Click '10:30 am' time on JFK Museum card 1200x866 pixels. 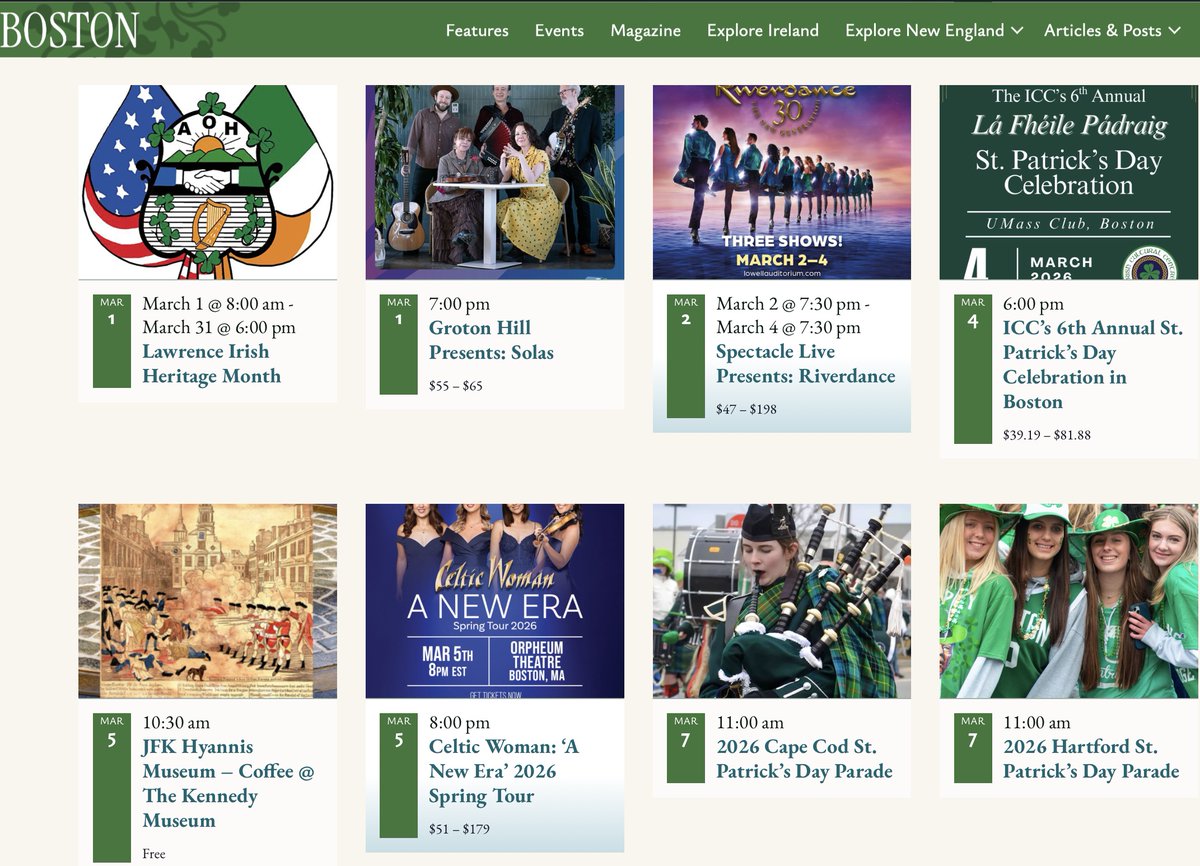coord(176,722)
